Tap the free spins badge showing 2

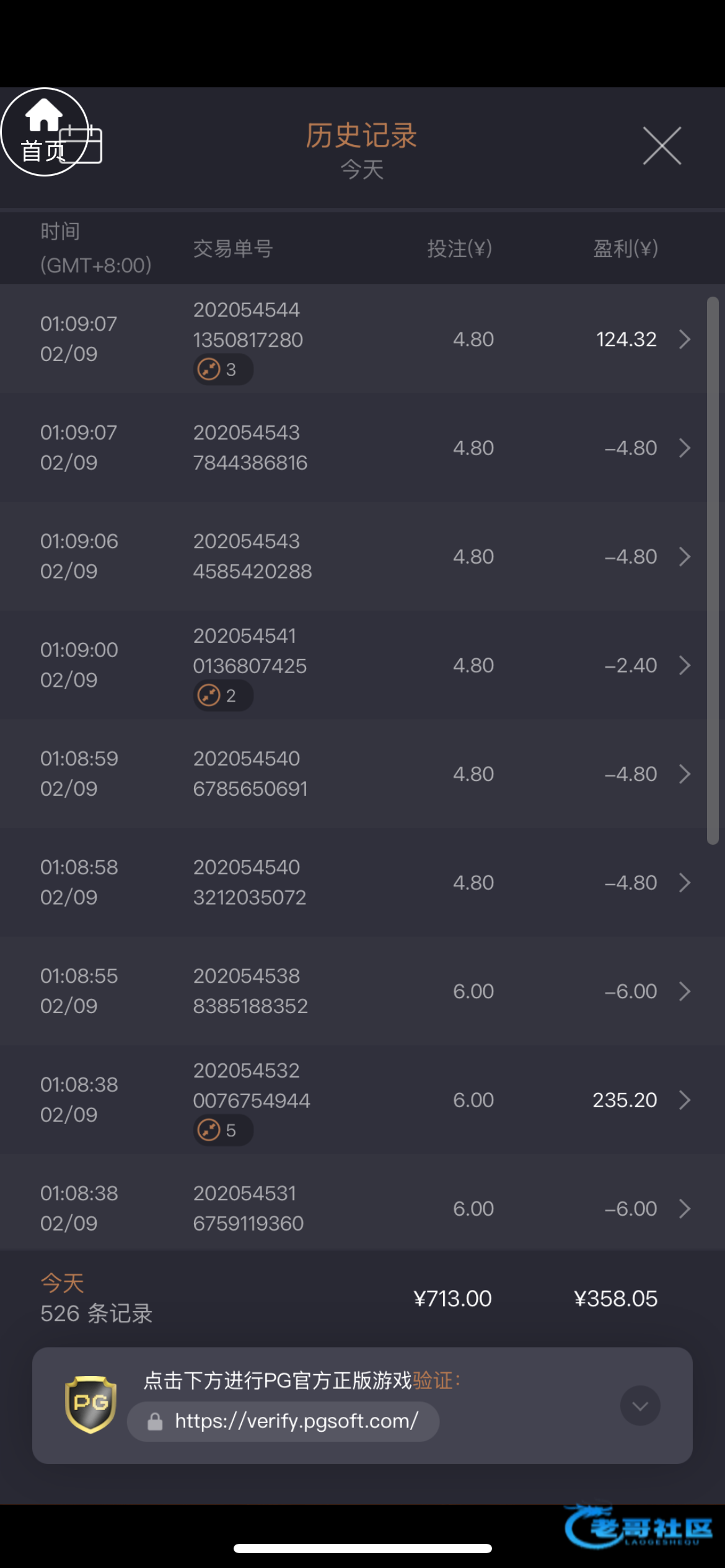(x=222, y=695)
